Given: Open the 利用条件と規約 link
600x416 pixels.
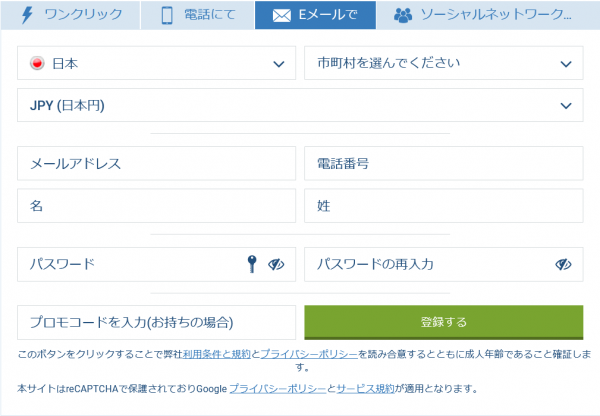Looking at the screenshot, I should pos(217,354).
